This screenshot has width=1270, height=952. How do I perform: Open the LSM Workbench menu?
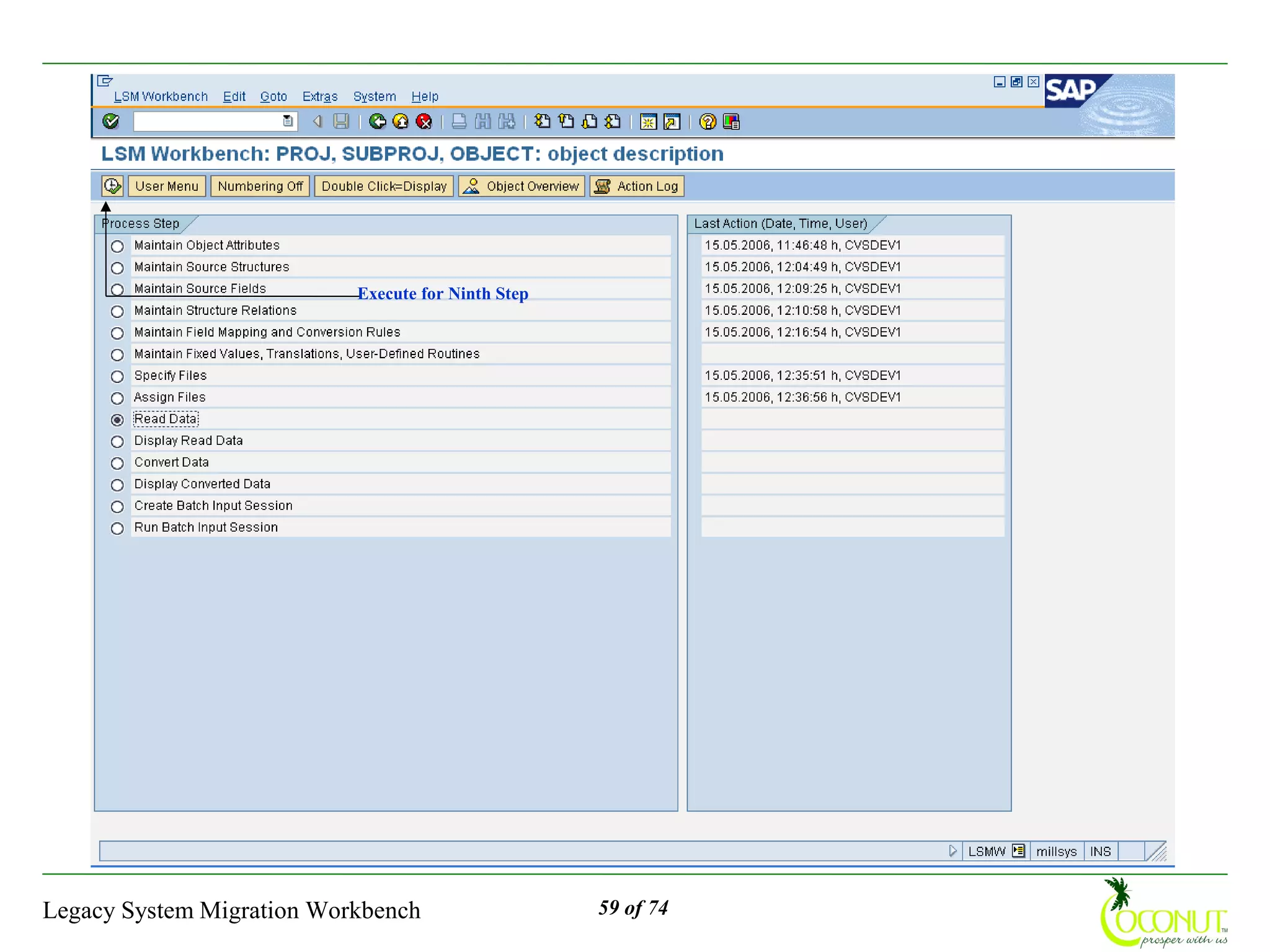161,97
